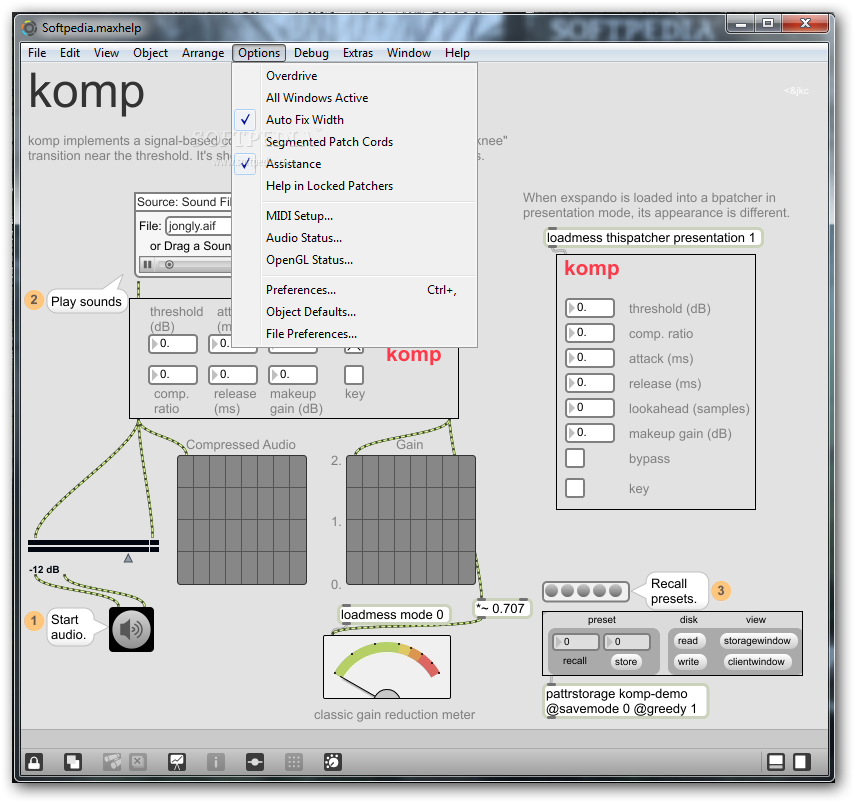Click the loop circle icon in sound file player

click(169, 264)
